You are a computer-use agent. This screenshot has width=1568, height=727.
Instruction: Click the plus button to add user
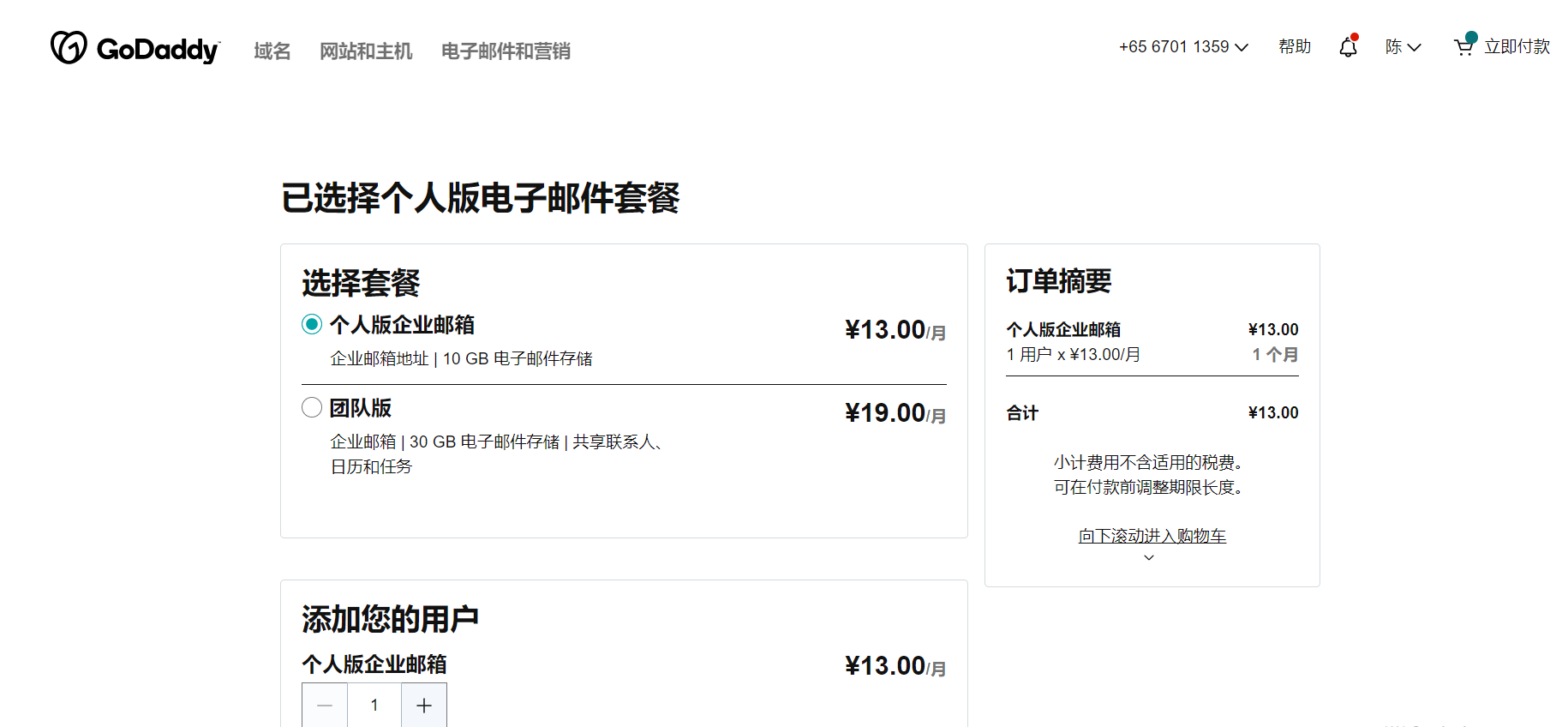pos(424,706)
